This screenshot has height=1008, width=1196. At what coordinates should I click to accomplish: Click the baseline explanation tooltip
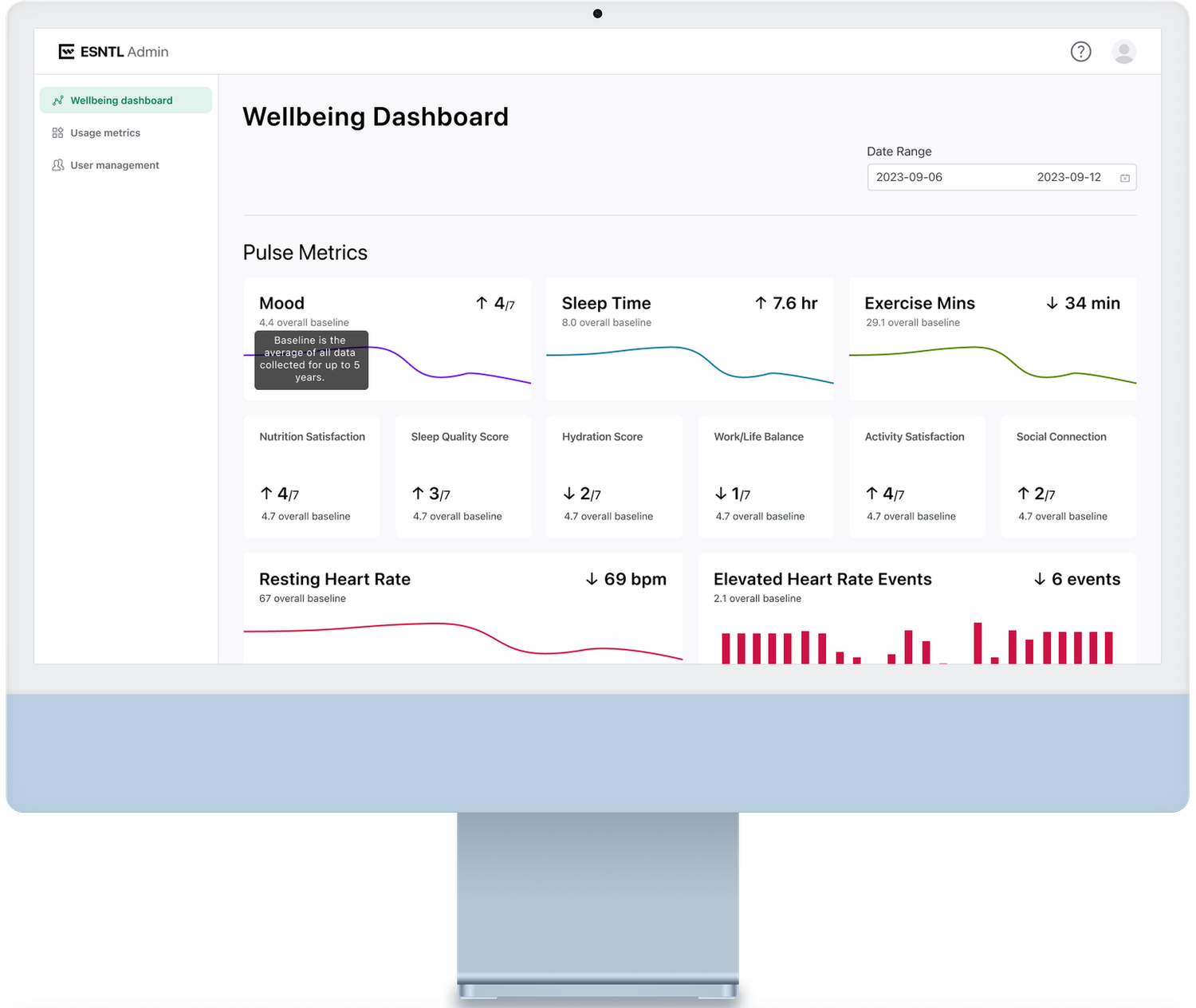click(x=311, y=360)
